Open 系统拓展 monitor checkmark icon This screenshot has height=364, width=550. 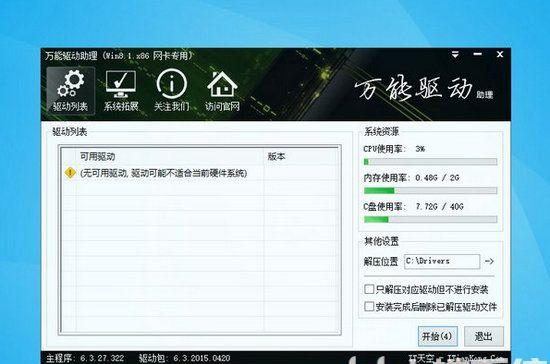[121, 91]
